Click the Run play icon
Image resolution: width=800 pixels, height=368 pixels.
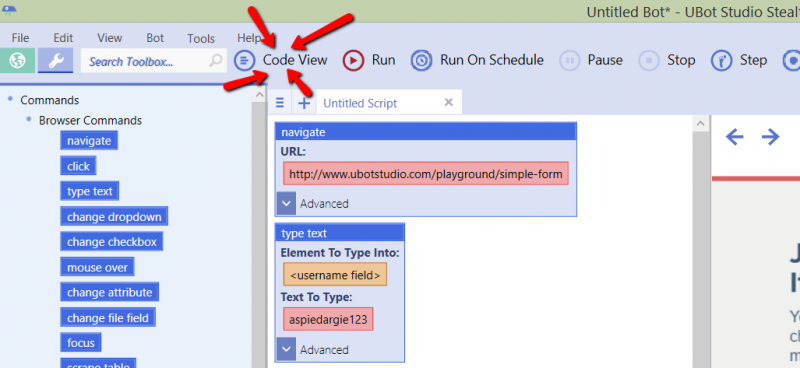click(353, 61)
